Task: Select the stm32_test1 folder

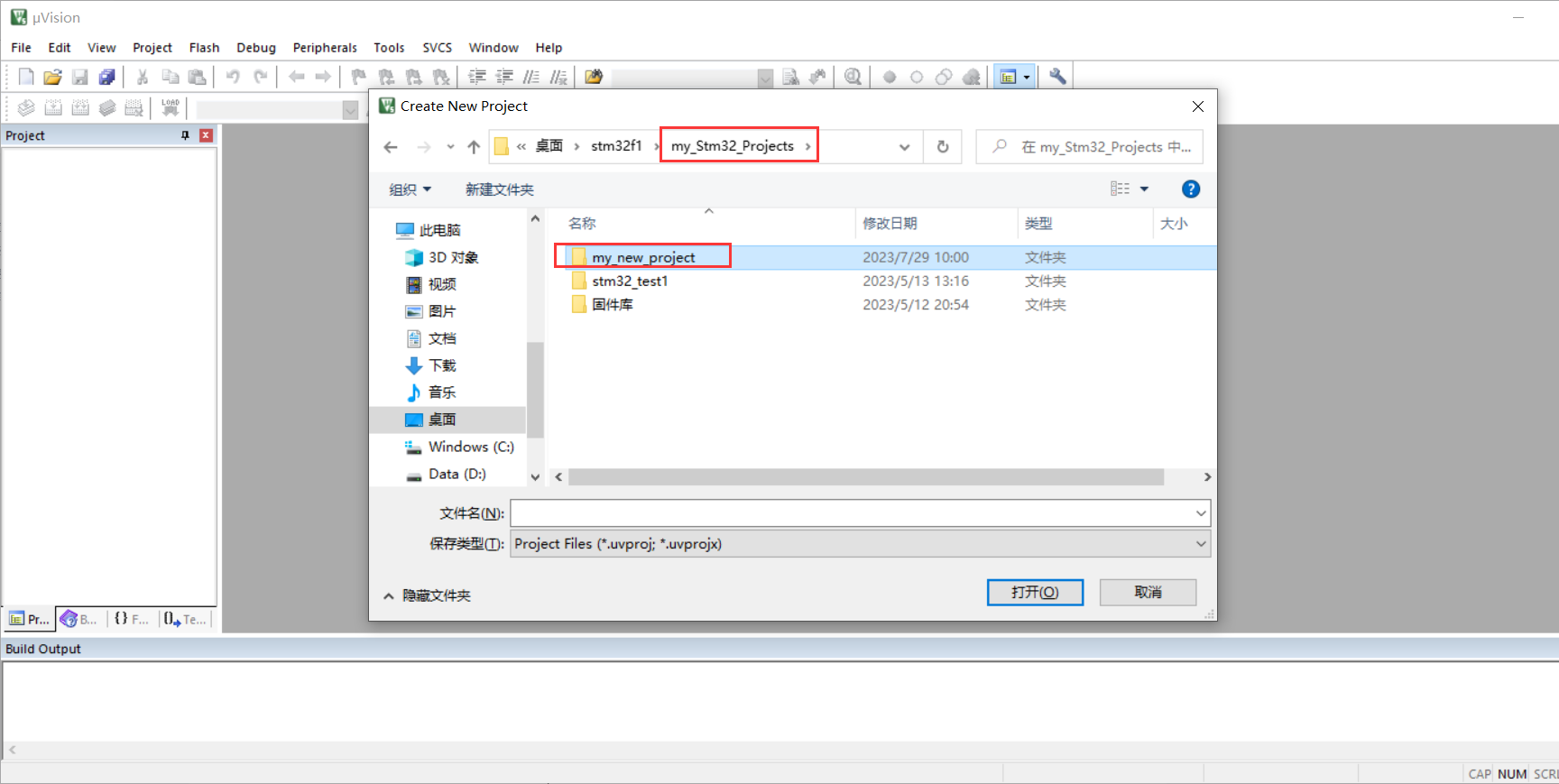Action: coord(630,281)
